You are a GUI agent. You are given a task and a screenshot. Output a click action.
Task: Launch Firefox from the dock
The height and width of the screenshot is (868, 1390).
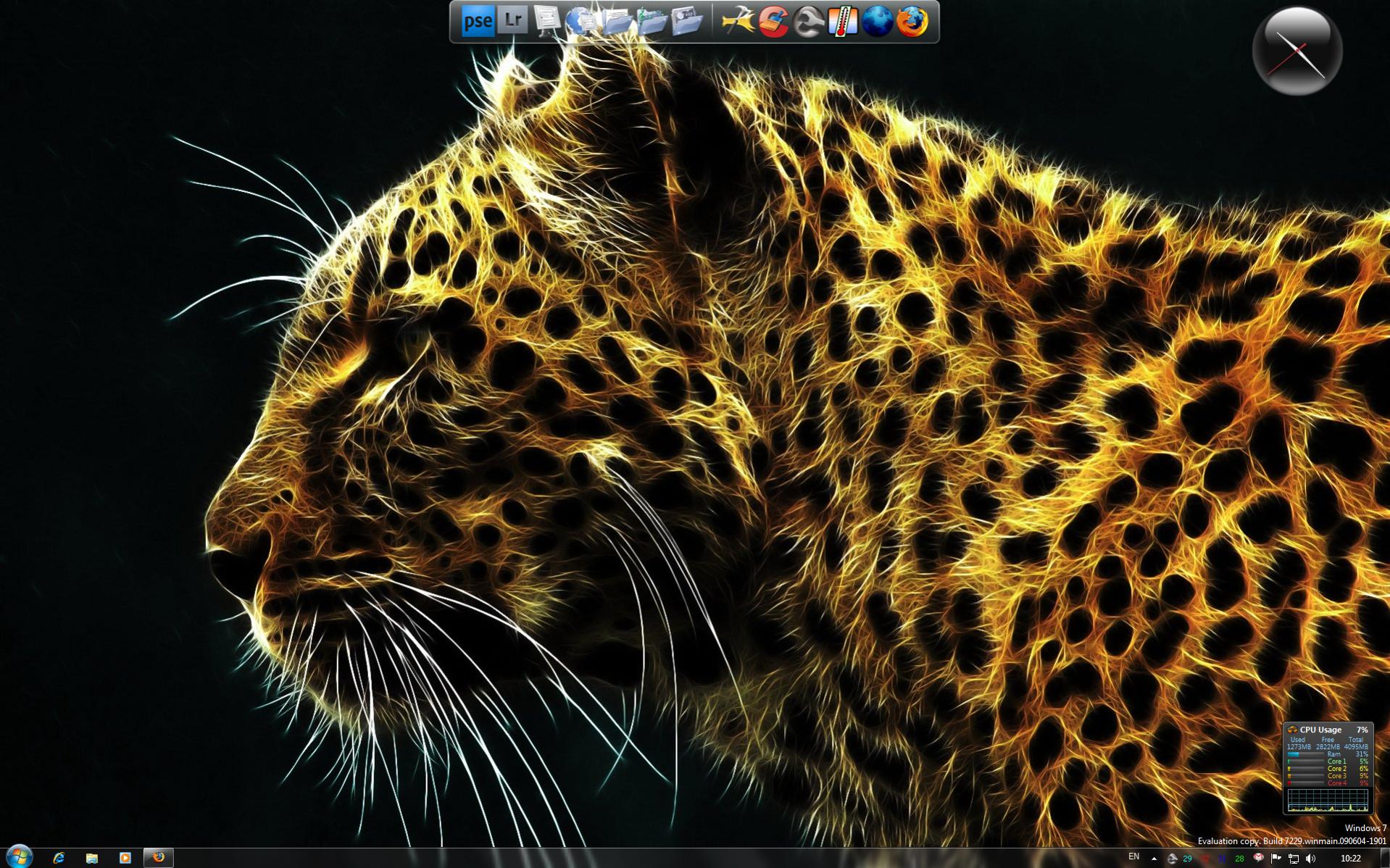912,21
